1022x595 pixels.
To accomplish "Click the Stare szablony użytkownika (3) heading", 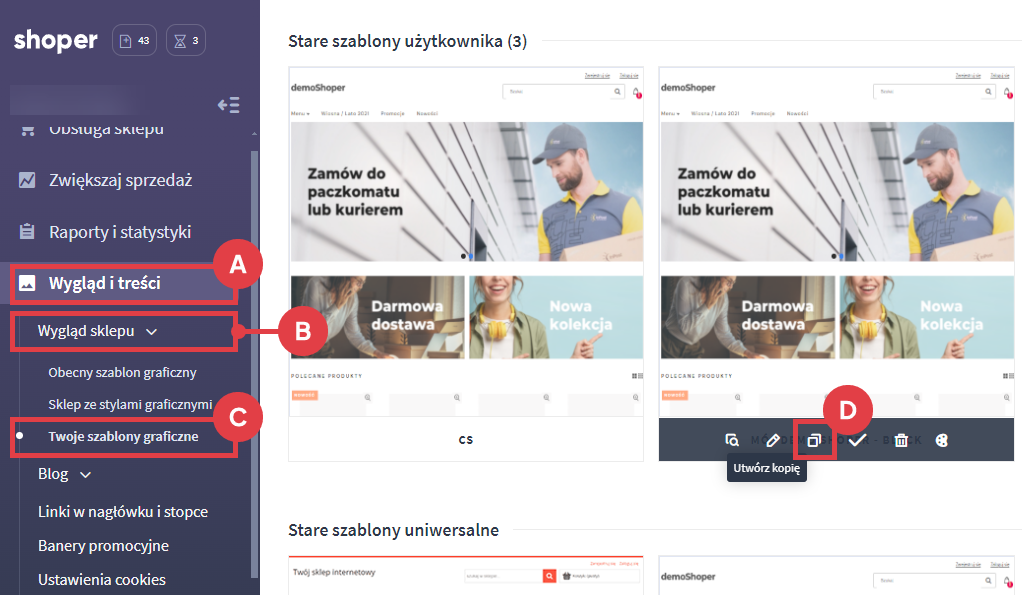I will pyautogui.click(x=407, y=42).
